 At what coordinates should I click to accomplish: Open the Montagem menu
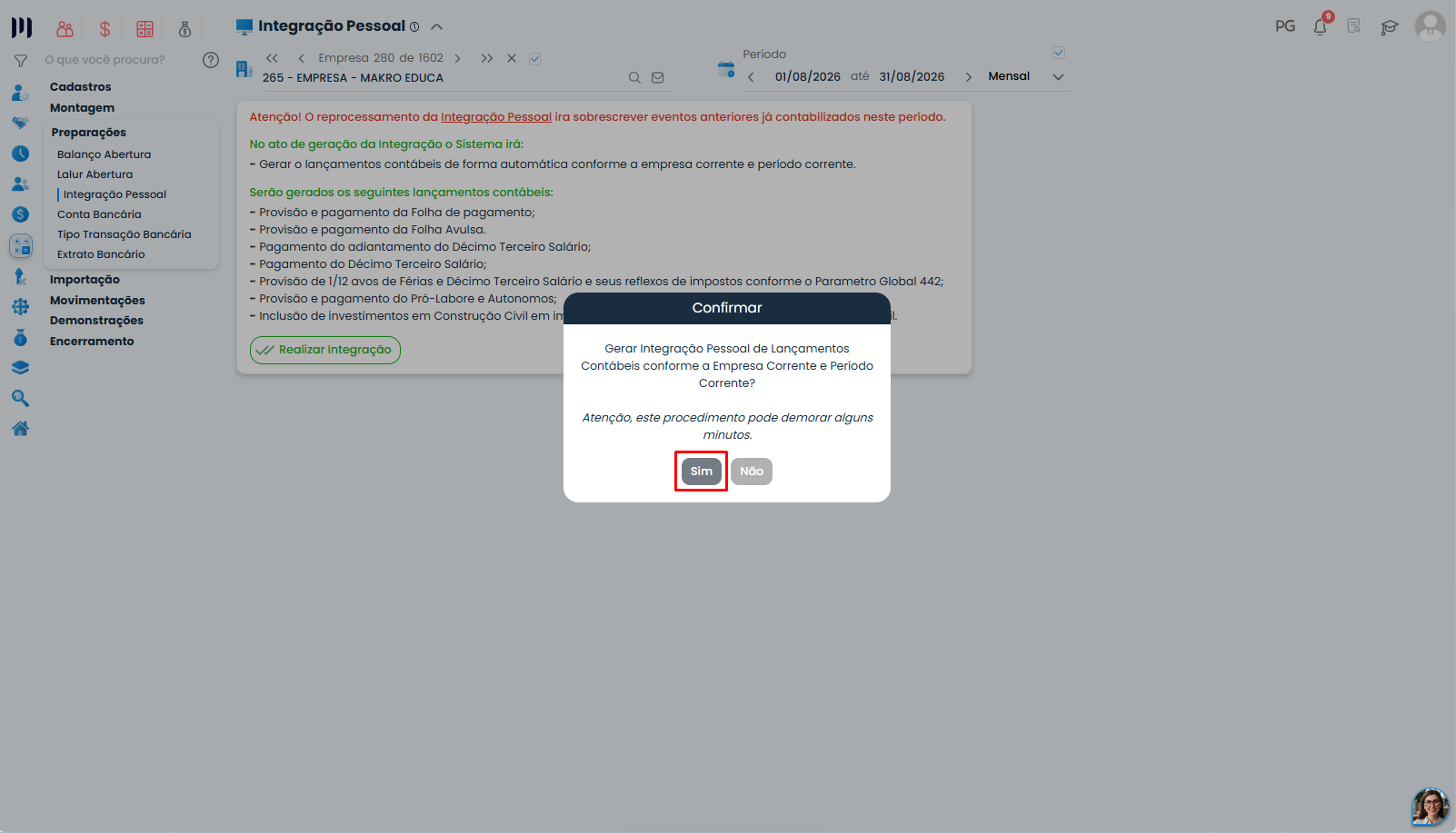[x=82, y=108]
